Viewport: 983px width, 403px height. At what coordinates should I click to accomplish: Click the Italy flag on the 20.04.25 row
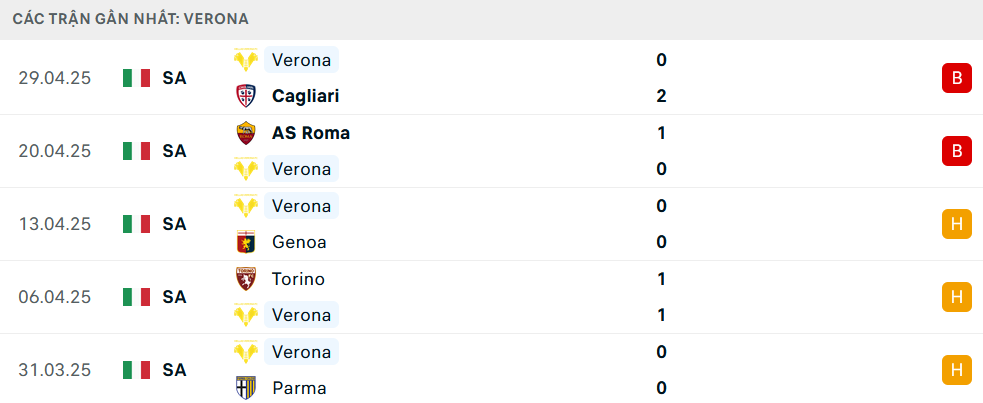[x=137, y=151]
